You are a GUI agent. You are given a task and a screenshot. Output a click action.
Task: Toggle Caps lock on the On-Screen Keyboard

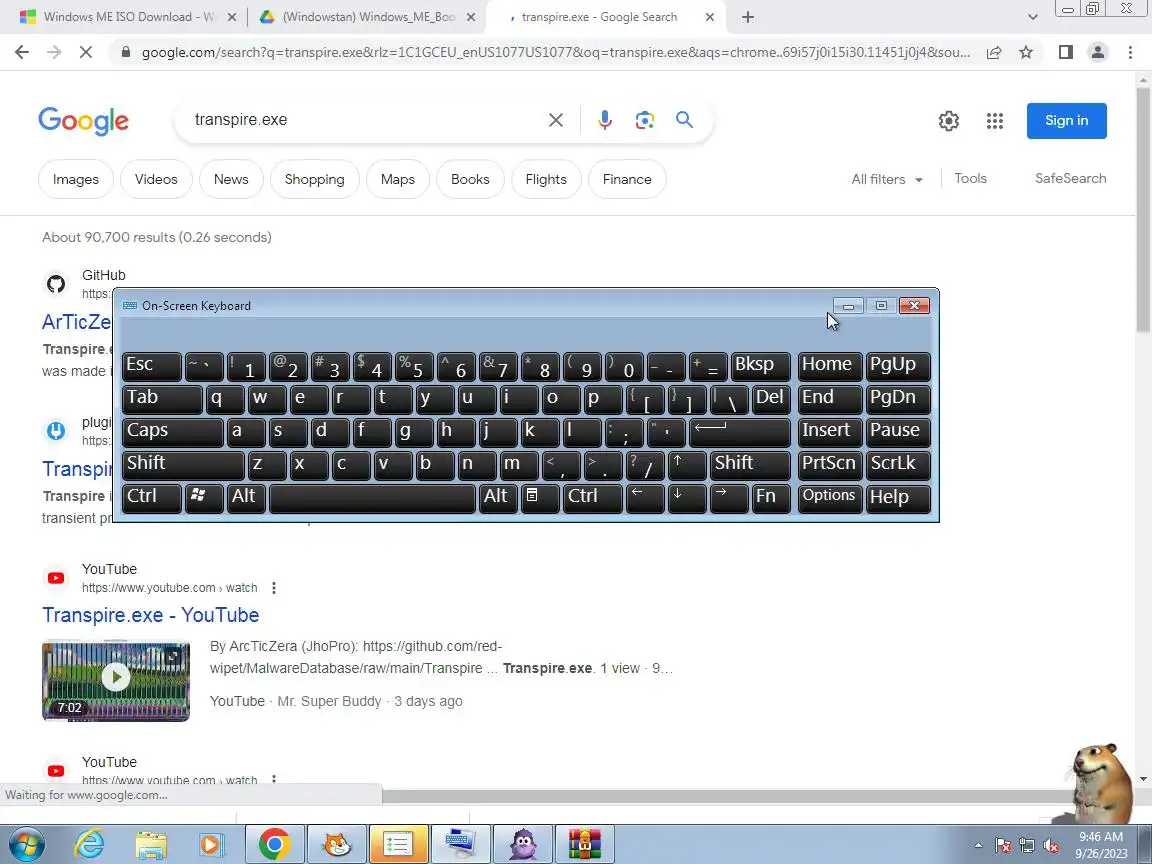[173, 432]
